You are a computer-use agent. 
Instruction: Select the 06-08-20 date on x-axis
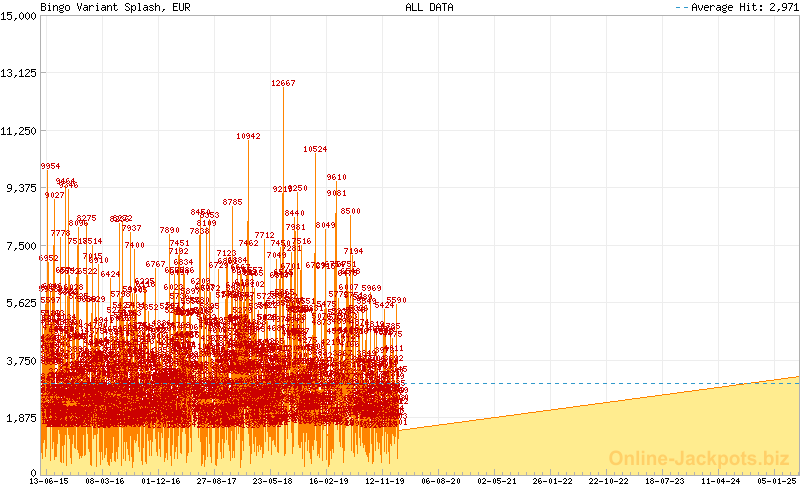pyautogui.click(x=440, y=481)
